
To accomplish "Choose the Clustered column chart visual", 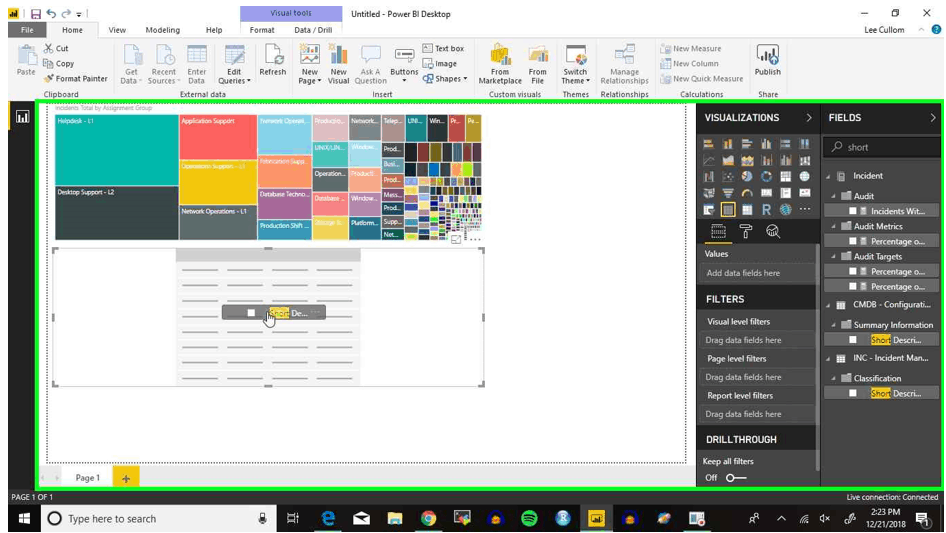I will coord(766,144).
